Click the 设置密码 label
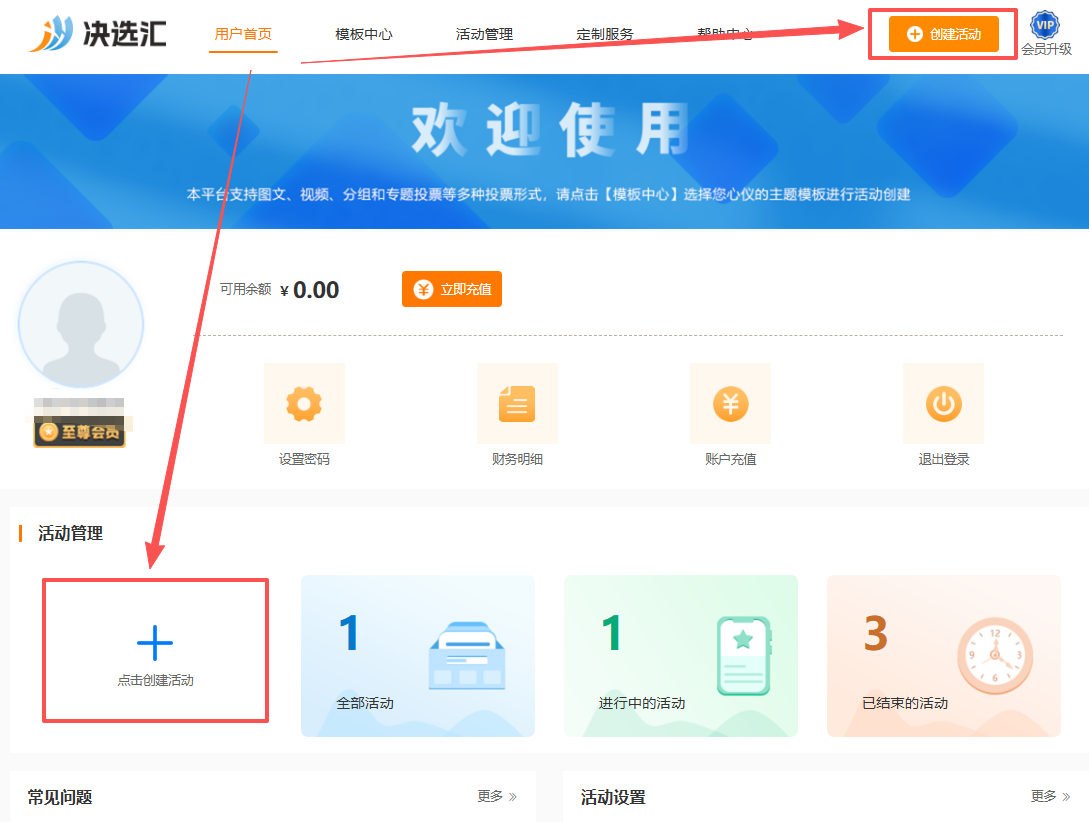The image size is (1089, 822). coord(304,459)
